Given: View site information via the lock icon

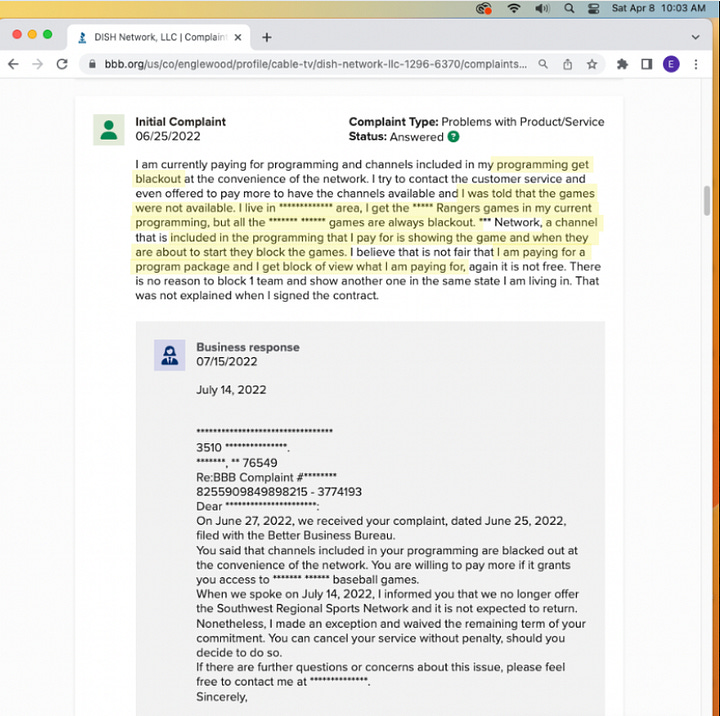Looking at the screenshot, I should (x=92, y=64).
